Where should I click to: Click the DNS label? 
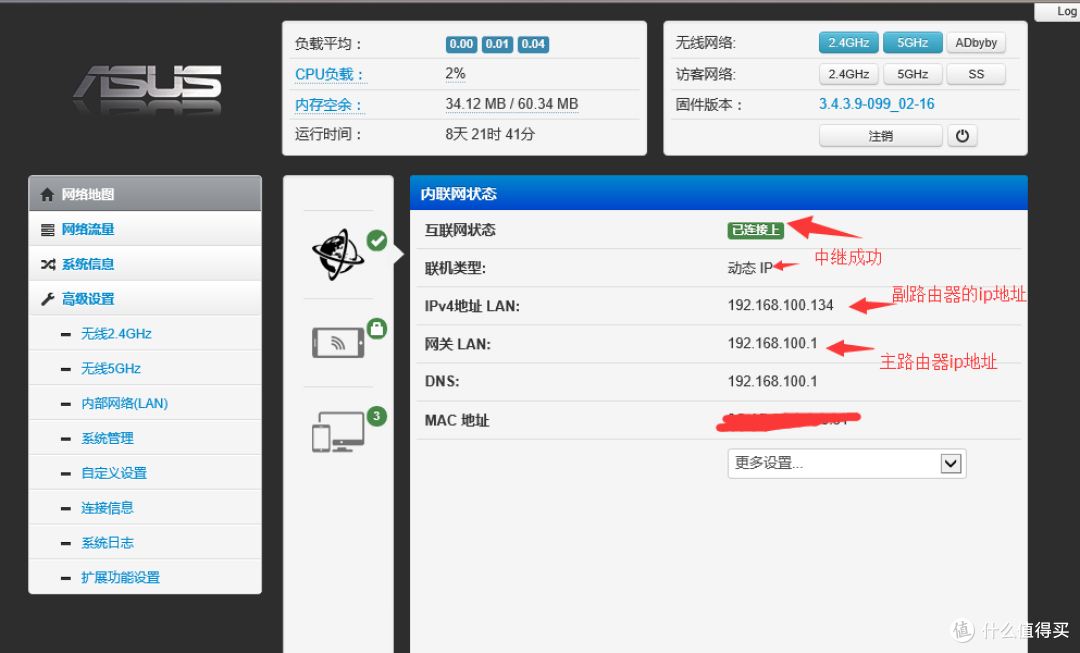pyautogui.click(x=442, y=381)
